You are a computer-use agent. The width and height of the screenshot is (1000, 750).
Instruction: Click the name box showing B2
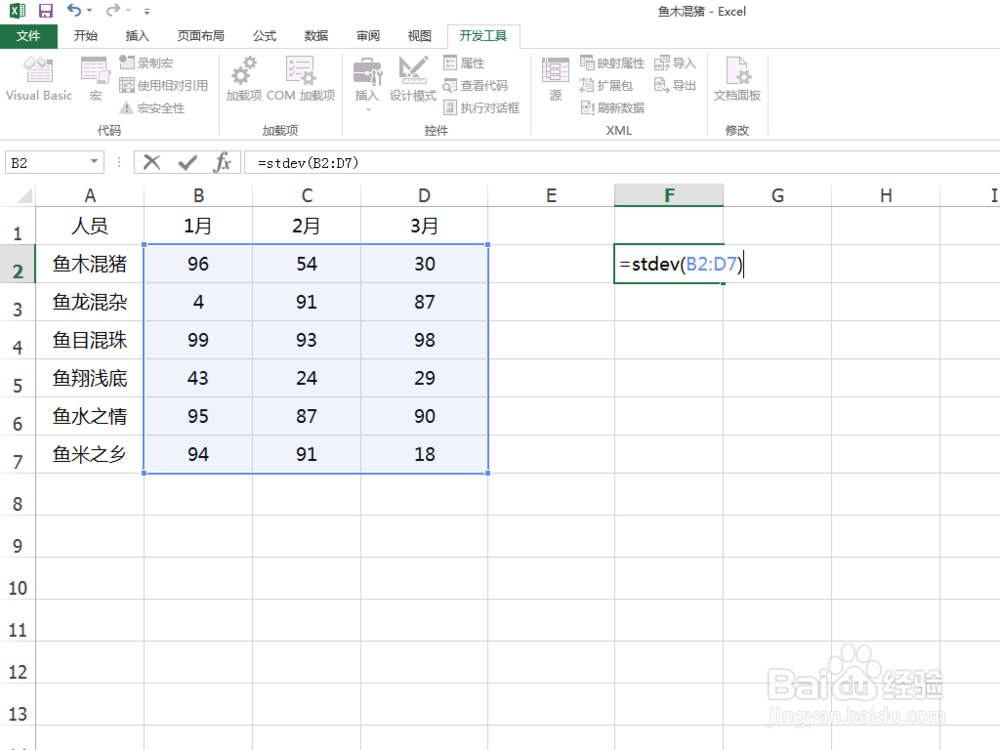click(46, 163)
